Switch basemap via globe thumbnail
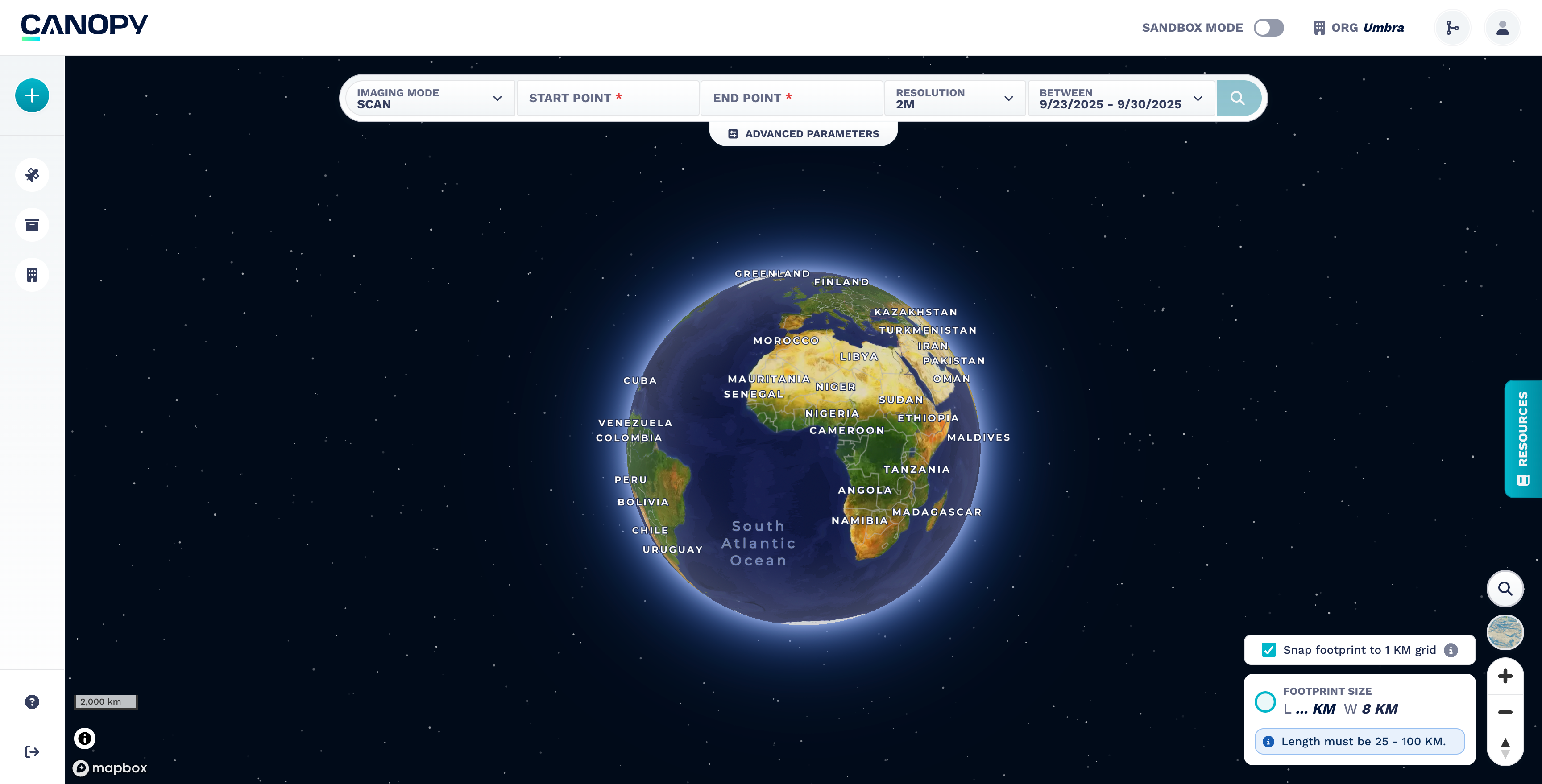The width and height of the screenshot is (1542, 784). click(x=1505, y=632)
